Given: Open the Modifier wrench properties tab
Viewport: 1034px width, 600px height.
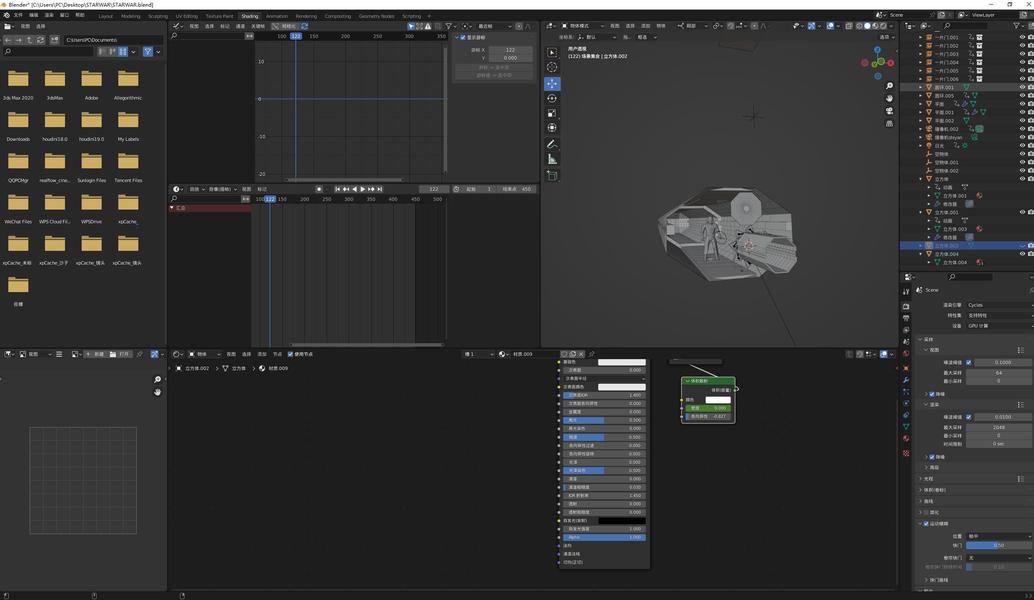Looking at the screenshot, I should (906, 380).
